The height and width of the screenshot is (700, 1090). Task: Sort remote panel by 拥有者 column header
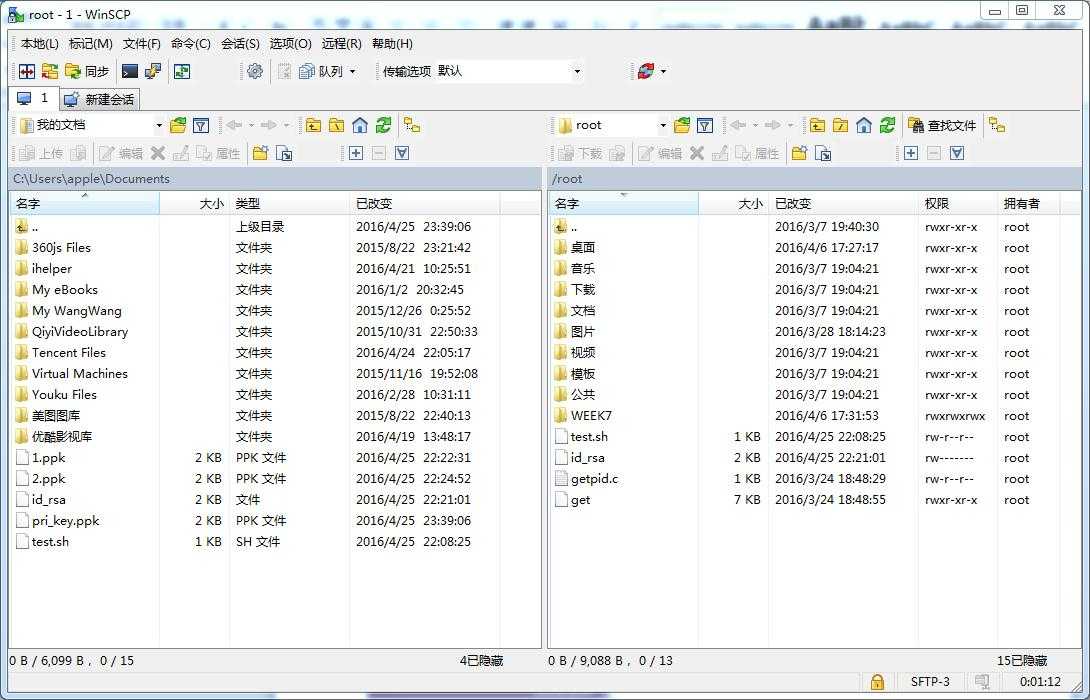click(1028, 203)
